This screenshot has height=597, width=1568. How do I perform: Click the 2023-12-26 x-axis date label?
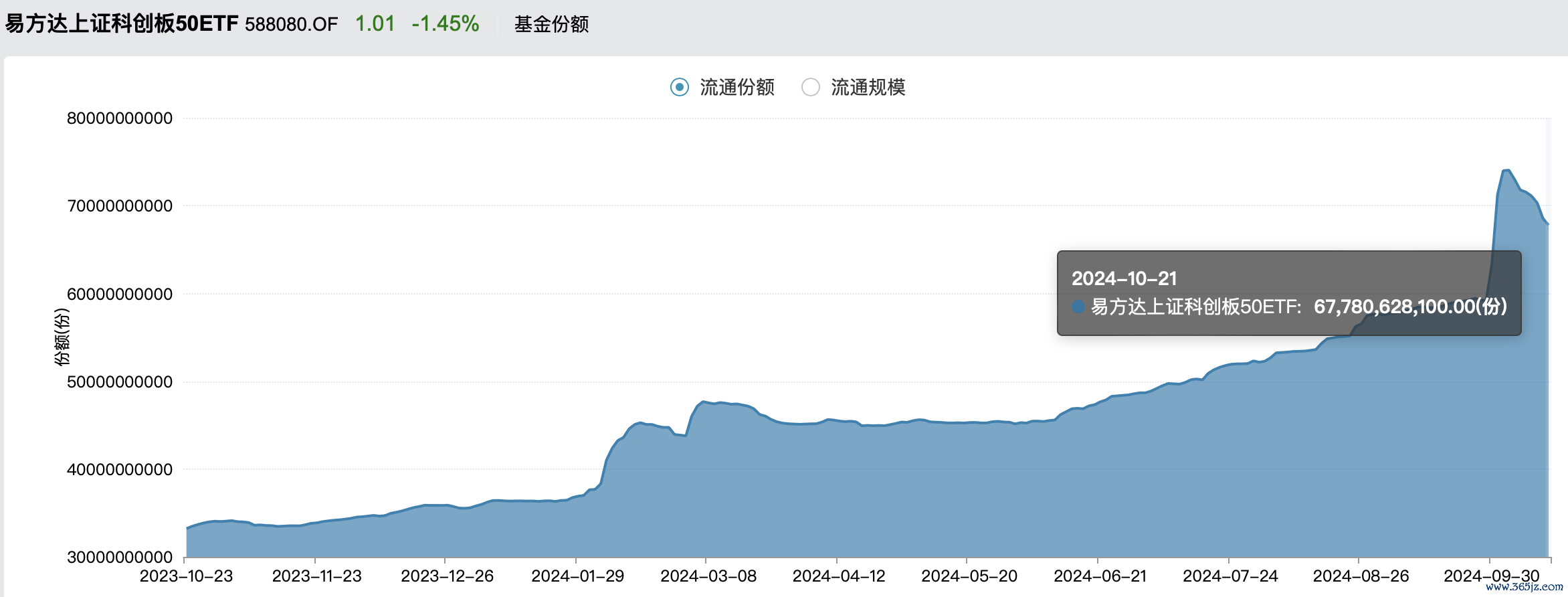(x=447, y=576)
